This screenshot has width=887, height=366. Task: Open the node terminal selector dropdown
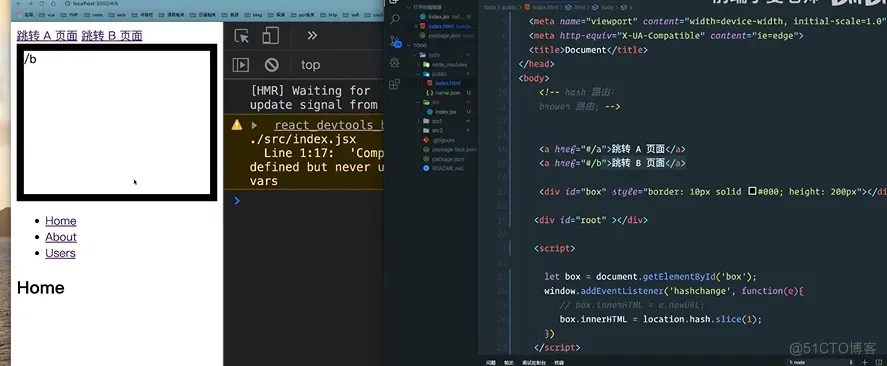820,363
